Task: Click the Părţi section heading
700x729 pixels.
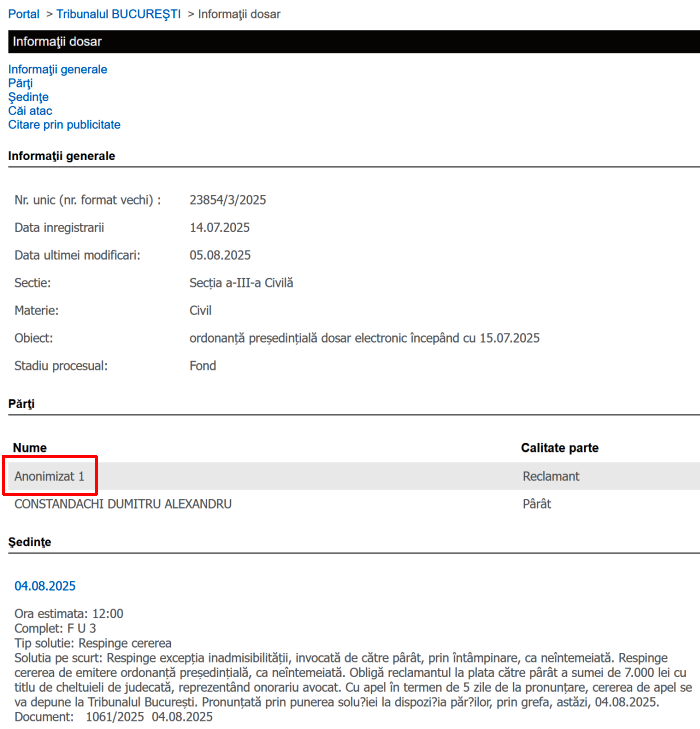Action: [21, 404]
